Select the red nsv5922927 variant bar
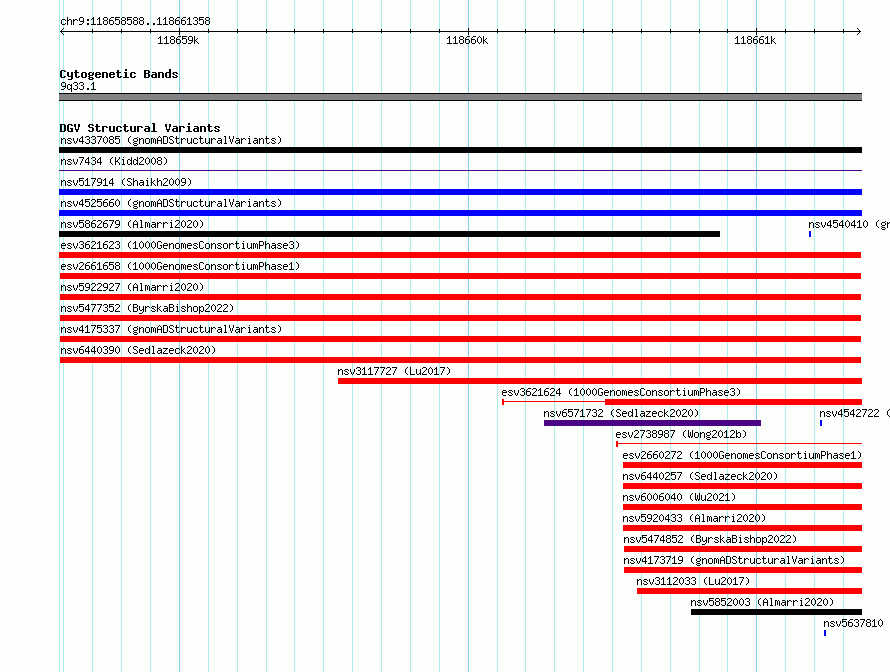This screenshot has height=672, width=890. (x=460, y=297)
